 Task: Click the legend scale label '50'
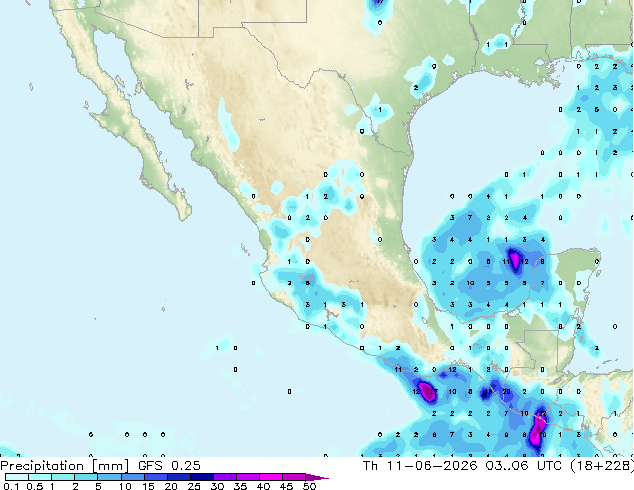310,486
